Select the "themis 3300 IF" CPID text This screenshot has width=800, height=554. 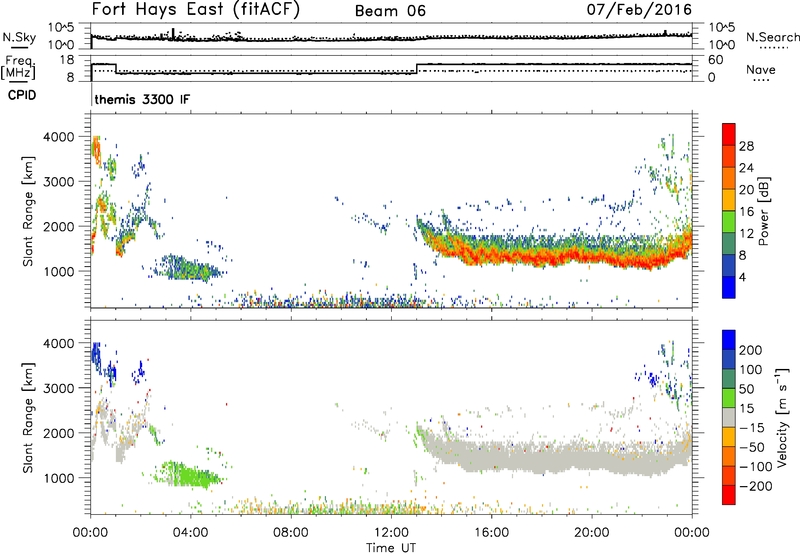[142, 99]
